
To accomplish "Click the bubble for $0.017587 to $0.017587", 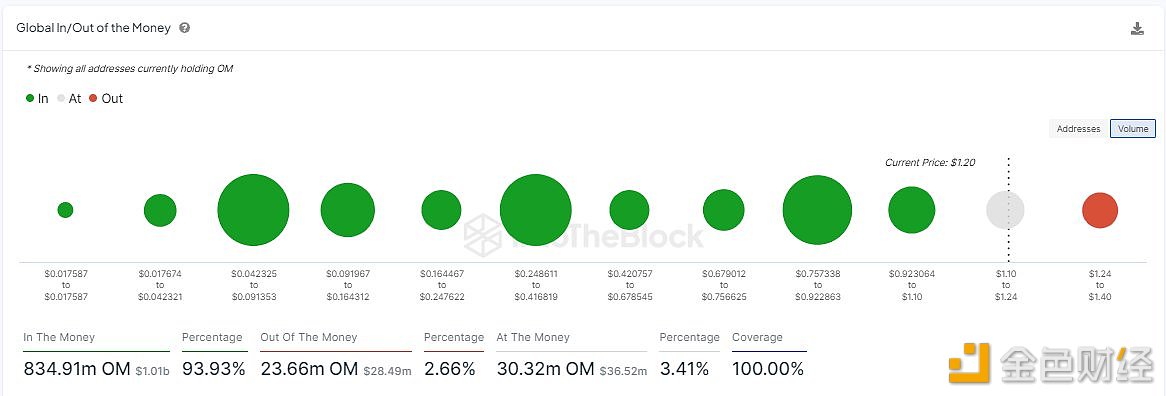I will coord(65,210).
